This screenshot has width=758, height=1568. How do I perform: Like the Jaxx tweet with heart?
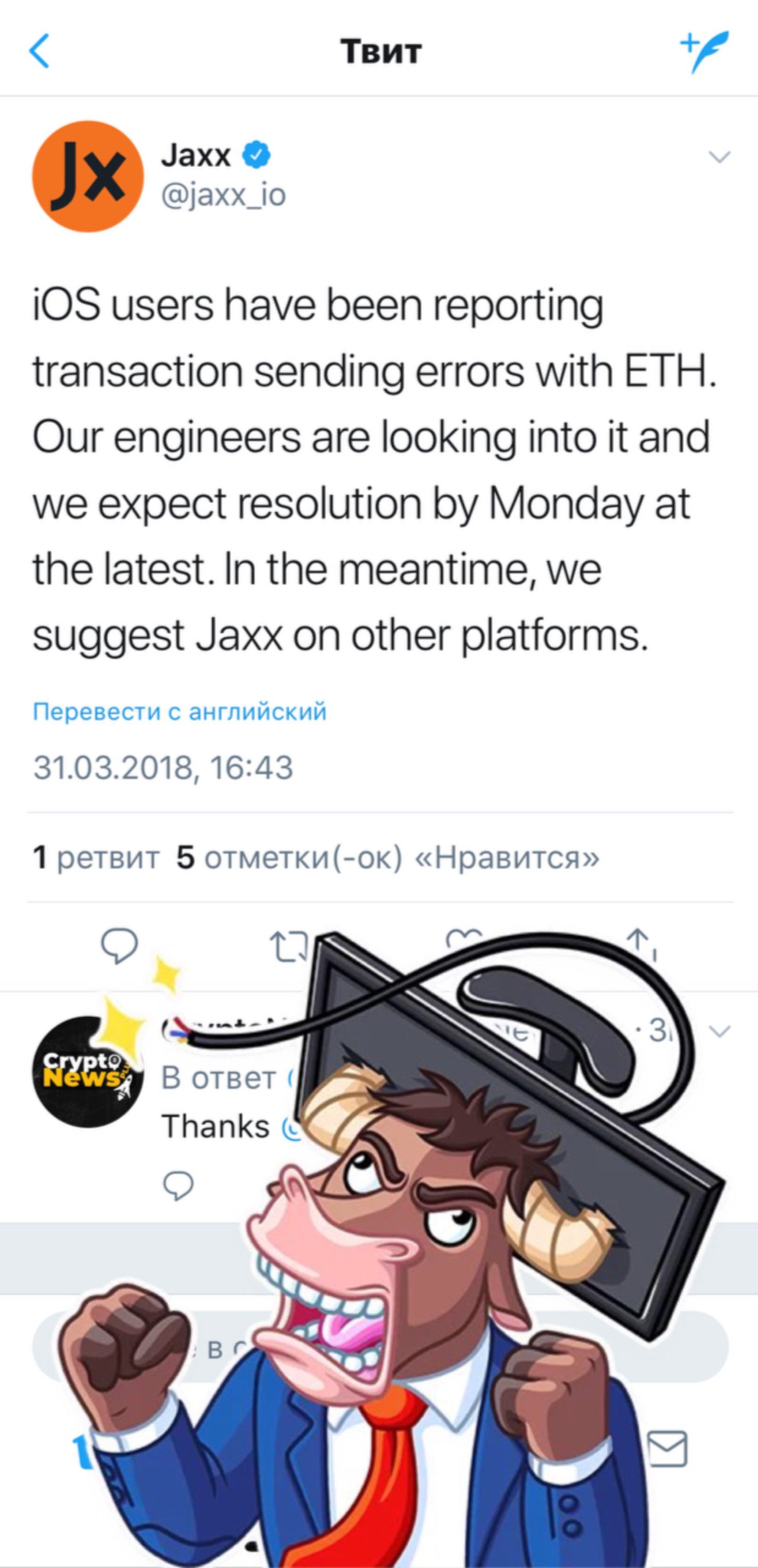464,937
